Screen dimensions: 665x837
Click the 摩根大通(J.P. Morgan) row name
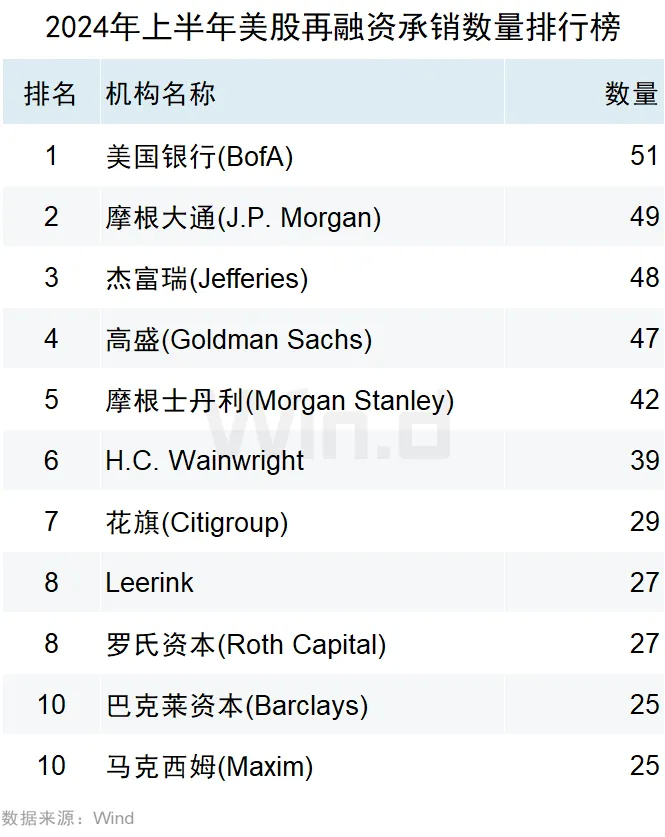click(243, 217)
